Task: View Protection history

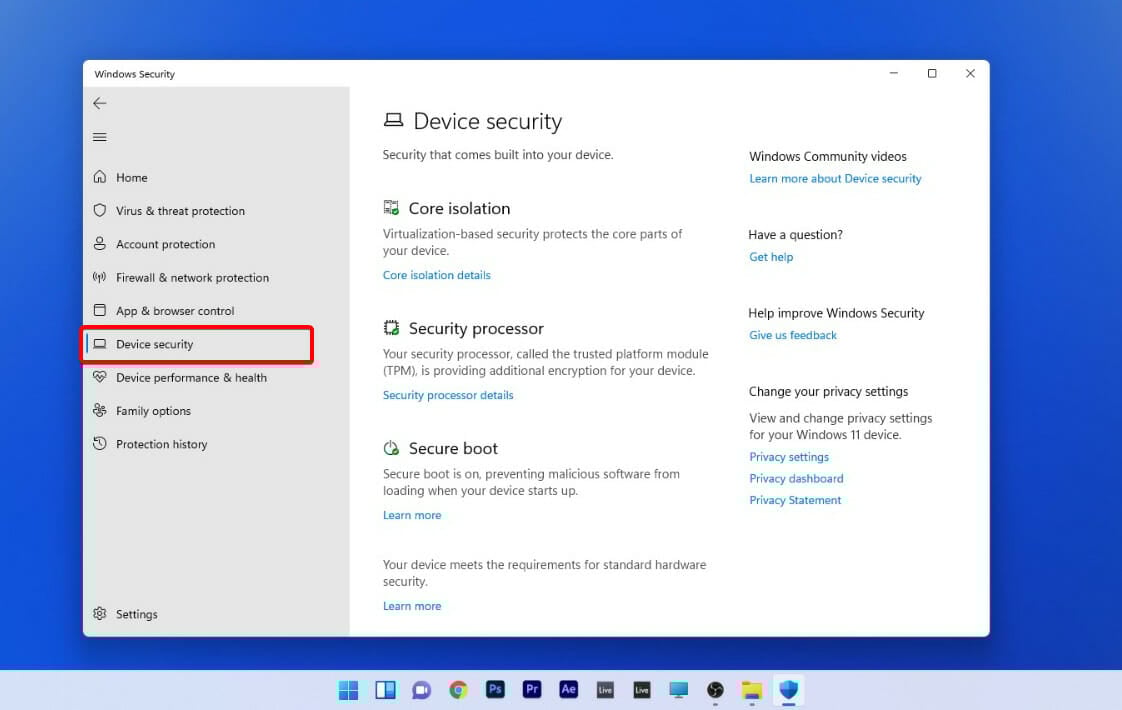Action: [161, 444]
